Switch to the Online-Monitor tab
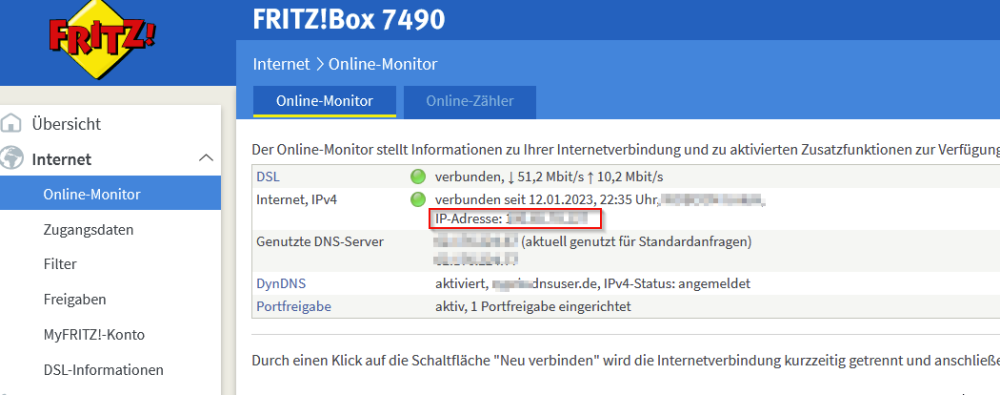This screenshot has width=1000, height=395. 325,101
